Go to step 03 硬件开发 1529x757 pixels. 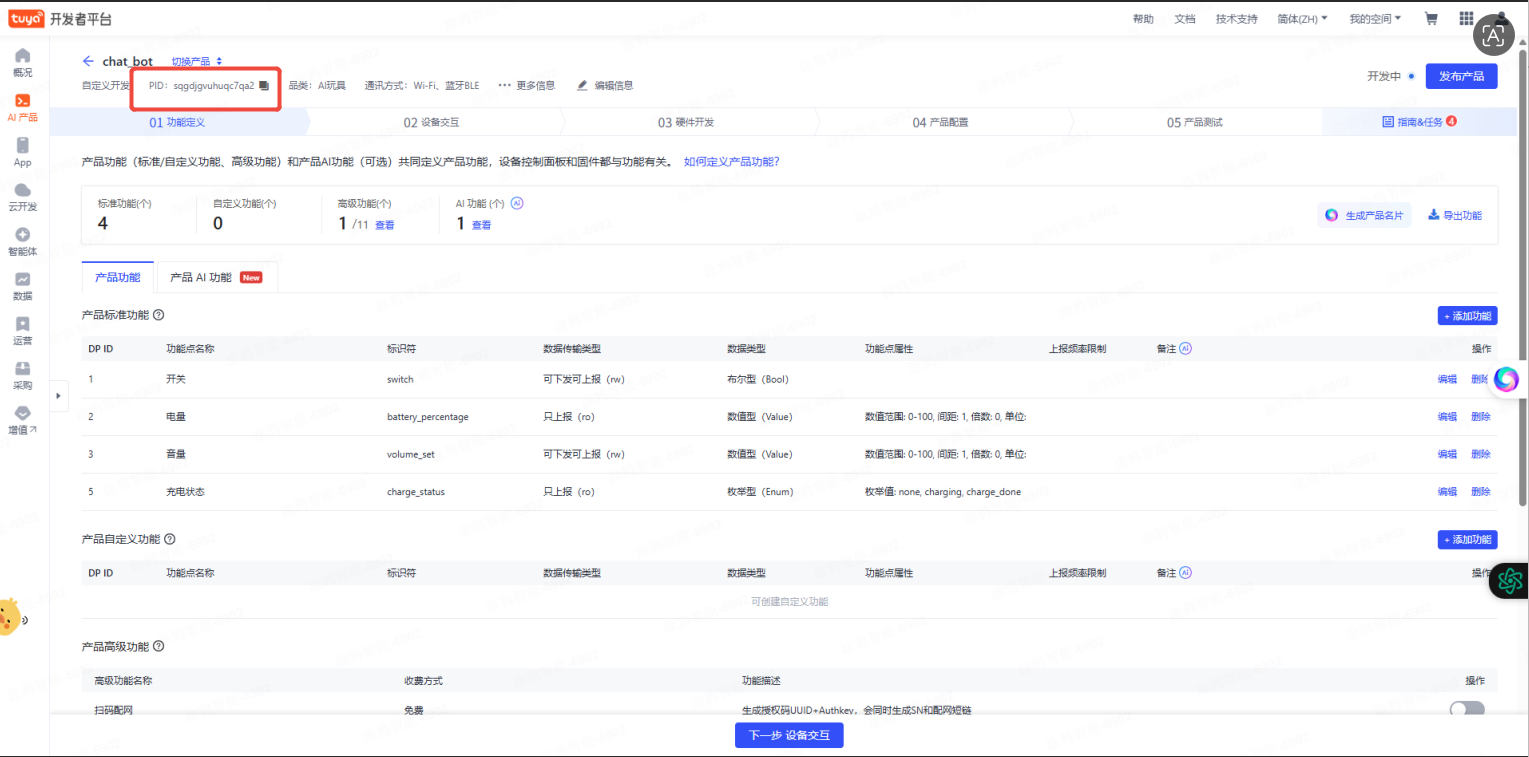686,122
